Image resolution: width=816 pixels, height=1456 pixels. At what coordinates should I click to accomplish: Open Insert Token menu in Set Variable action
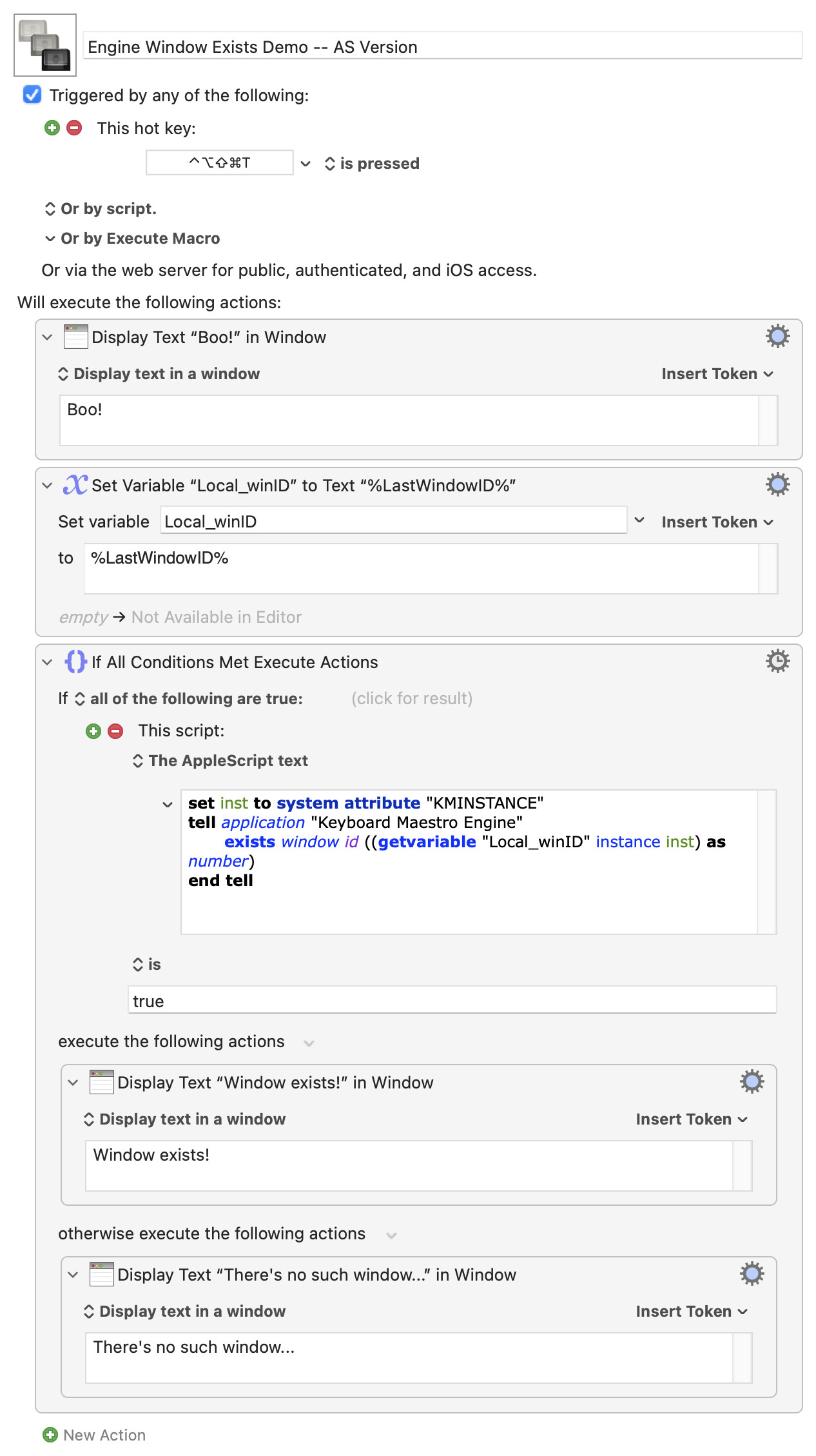717,522
